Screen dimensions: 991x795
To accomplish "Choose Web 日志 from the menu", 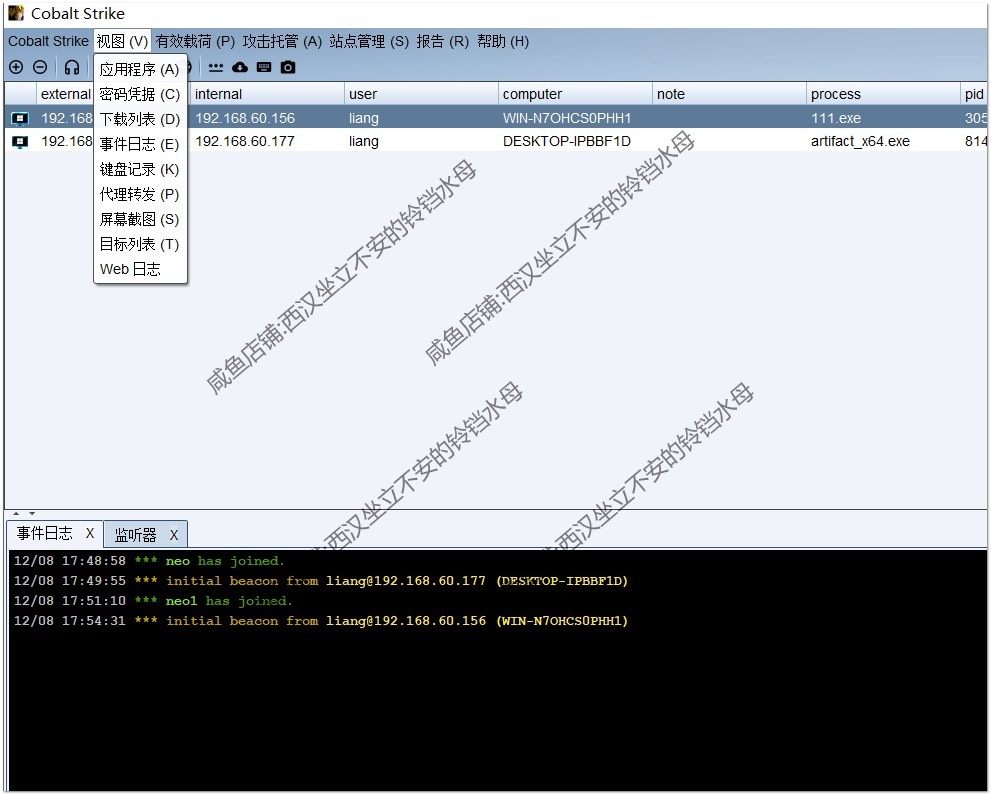I will [140, 269].
